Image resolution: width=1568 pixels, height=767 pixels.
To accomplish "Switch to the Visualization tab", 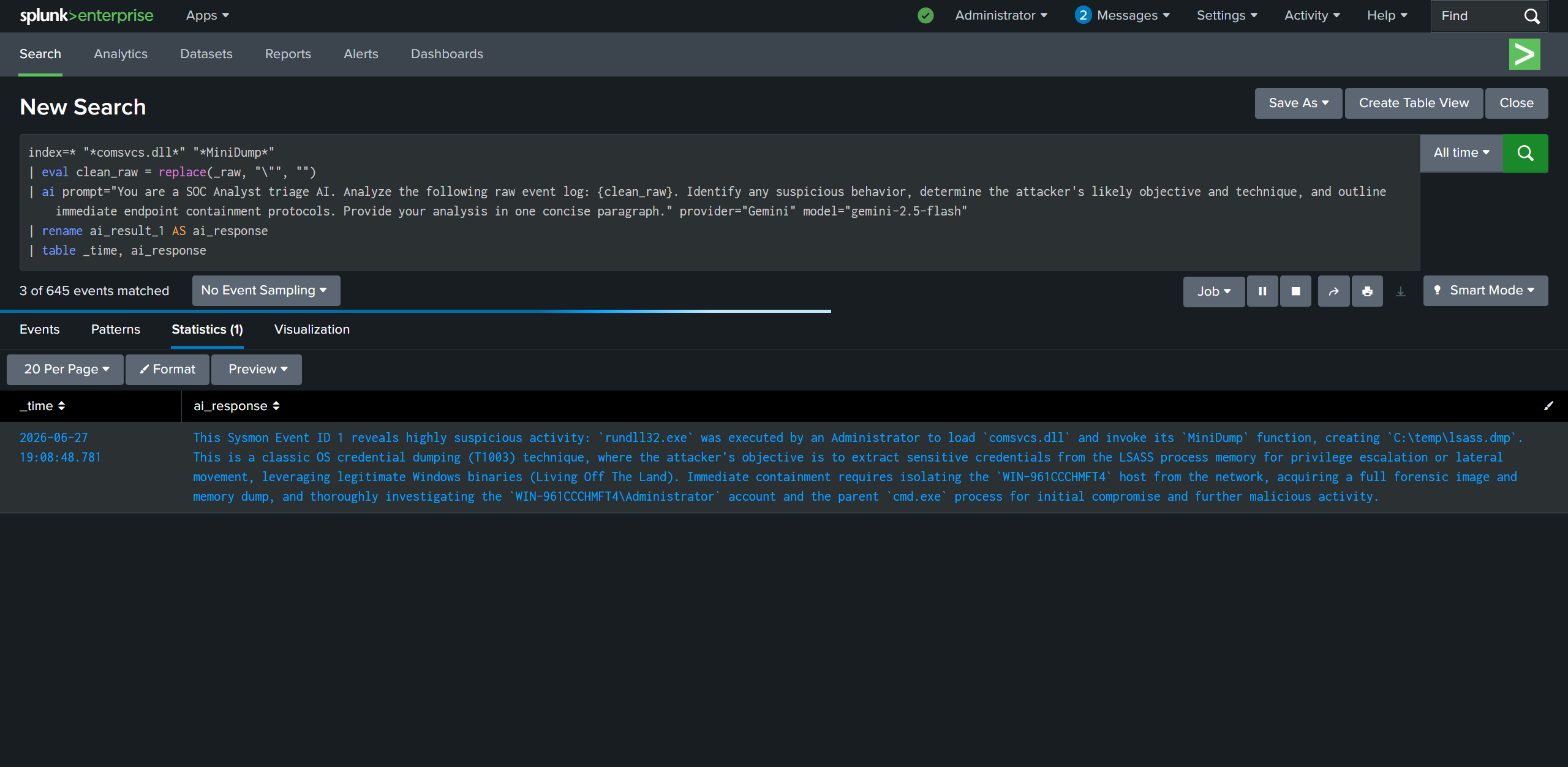I will (x=312, y=330).
